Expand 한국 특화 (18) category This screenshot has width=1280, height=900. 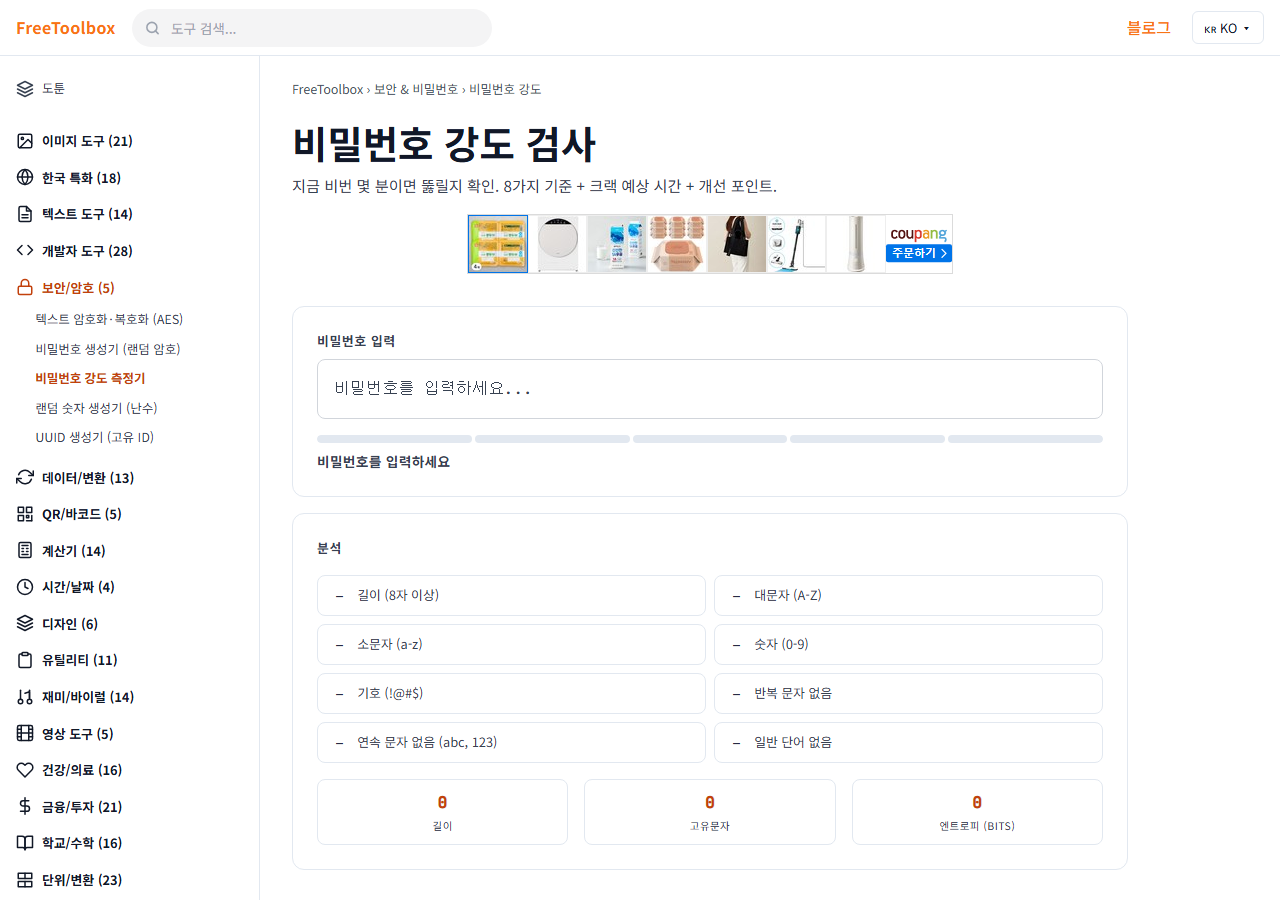tap(81, 178)
